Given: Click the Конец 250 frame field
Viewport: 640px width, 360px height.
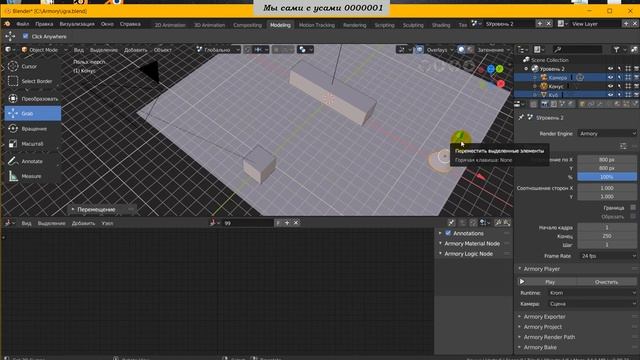Looking at the screenshot, I should tap(607, 236).
